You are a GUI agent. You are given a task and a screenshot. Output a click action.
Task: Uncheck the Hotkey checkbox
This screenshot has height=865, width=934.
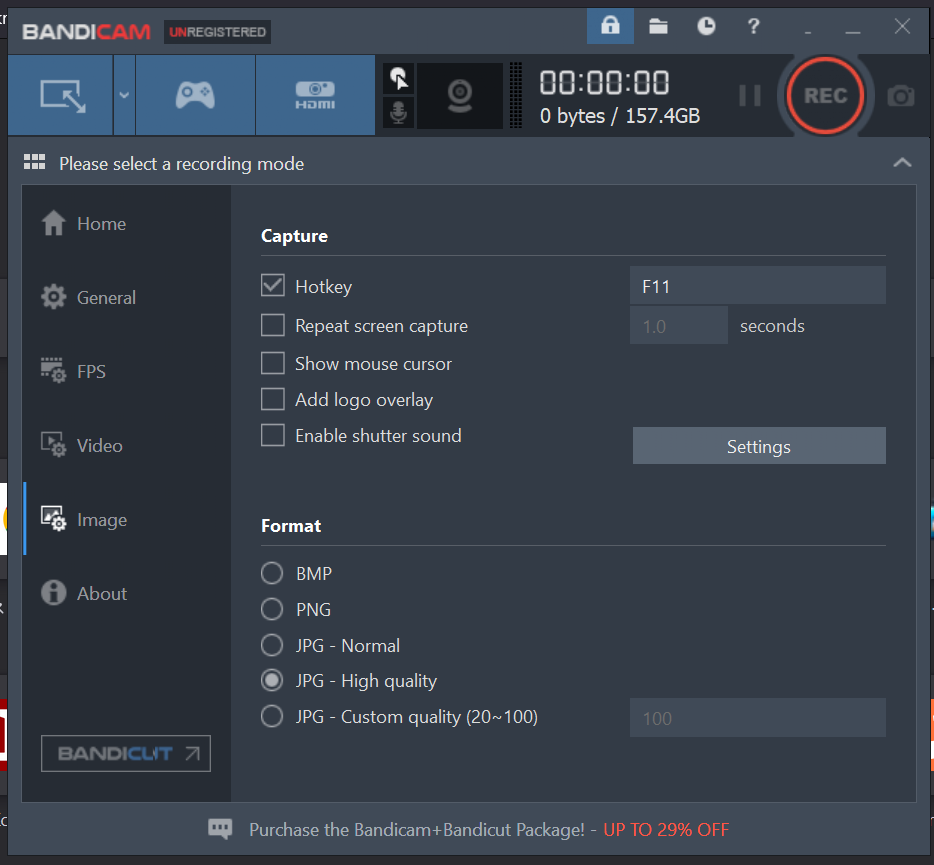pyautogui.click(x=273, y=285)
